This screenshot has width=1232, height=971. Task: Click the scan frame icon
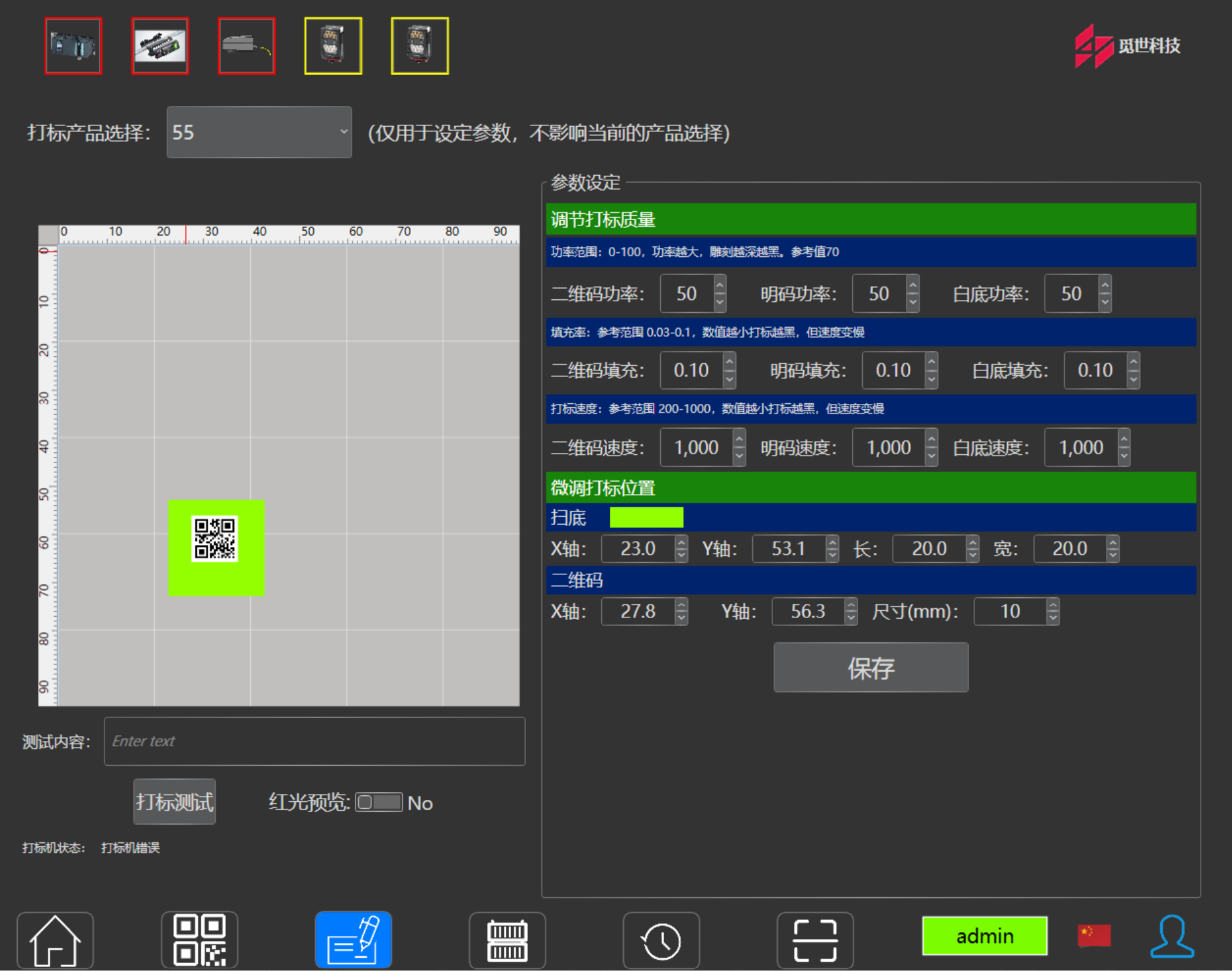coord(815,940)
